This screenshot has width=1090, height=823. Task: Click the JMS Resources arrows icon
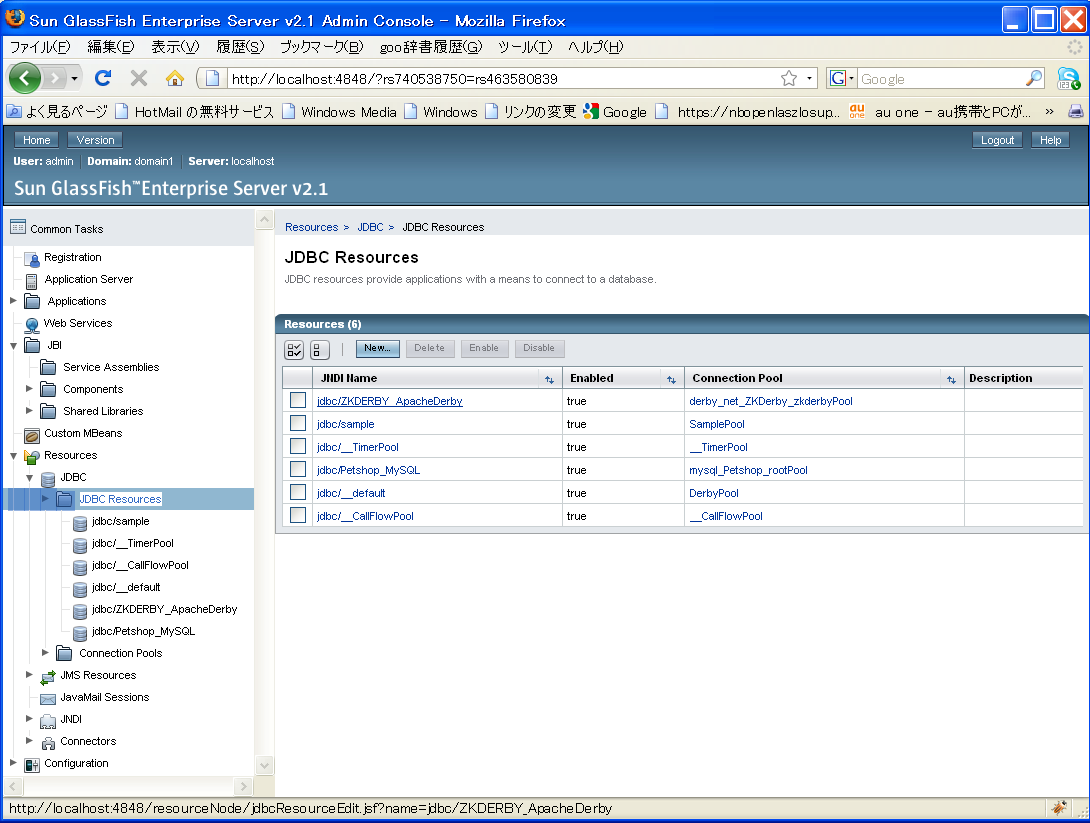click(48, 677)
